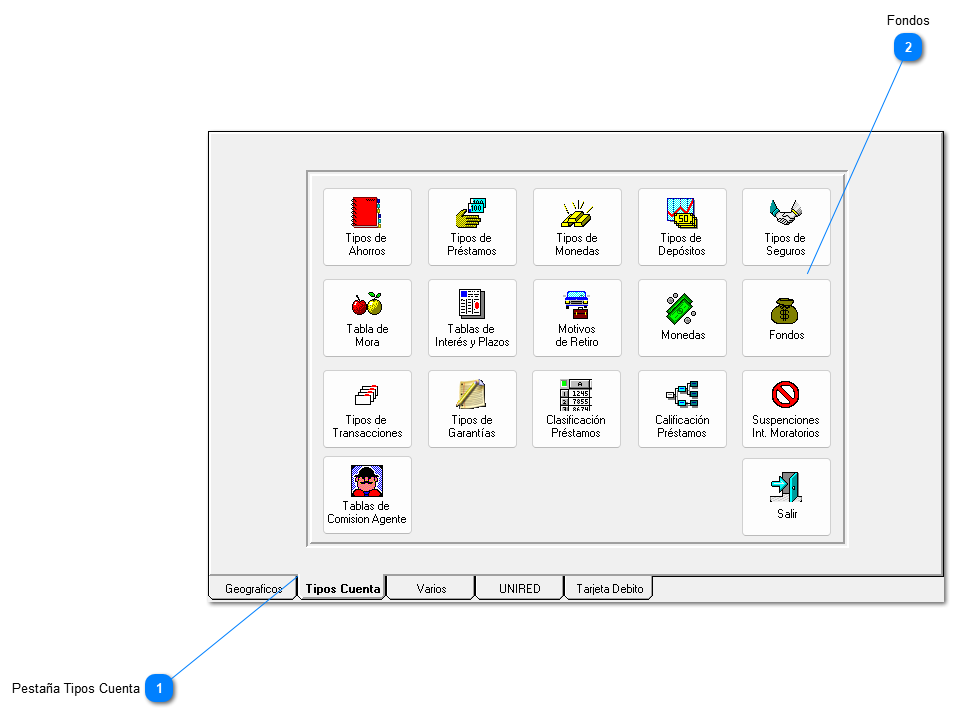Select Tipos de Garantías
This screenshot has height=713, width=954.
coord(472,408)
